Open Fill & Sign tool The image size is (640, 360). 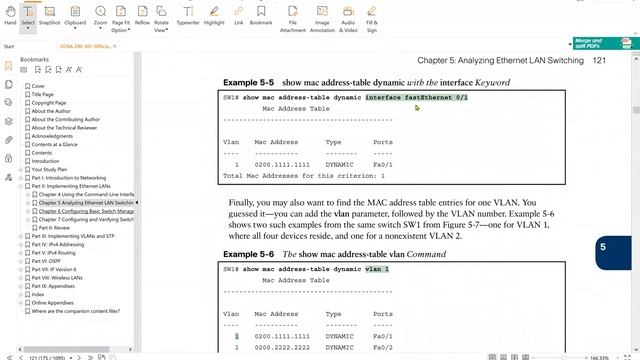click(x=371, y=19)
